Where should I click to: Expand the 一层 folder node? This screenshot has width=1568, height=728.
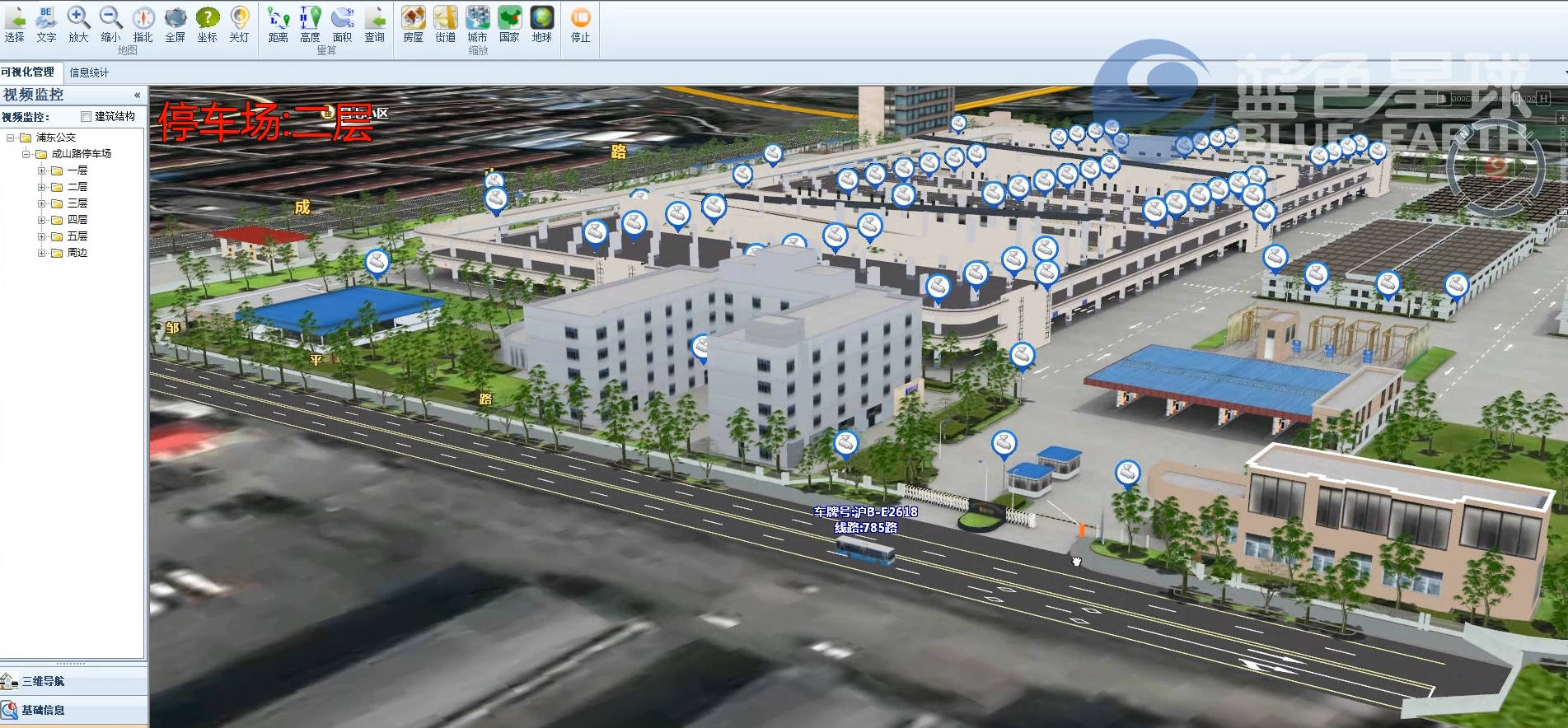41,170
